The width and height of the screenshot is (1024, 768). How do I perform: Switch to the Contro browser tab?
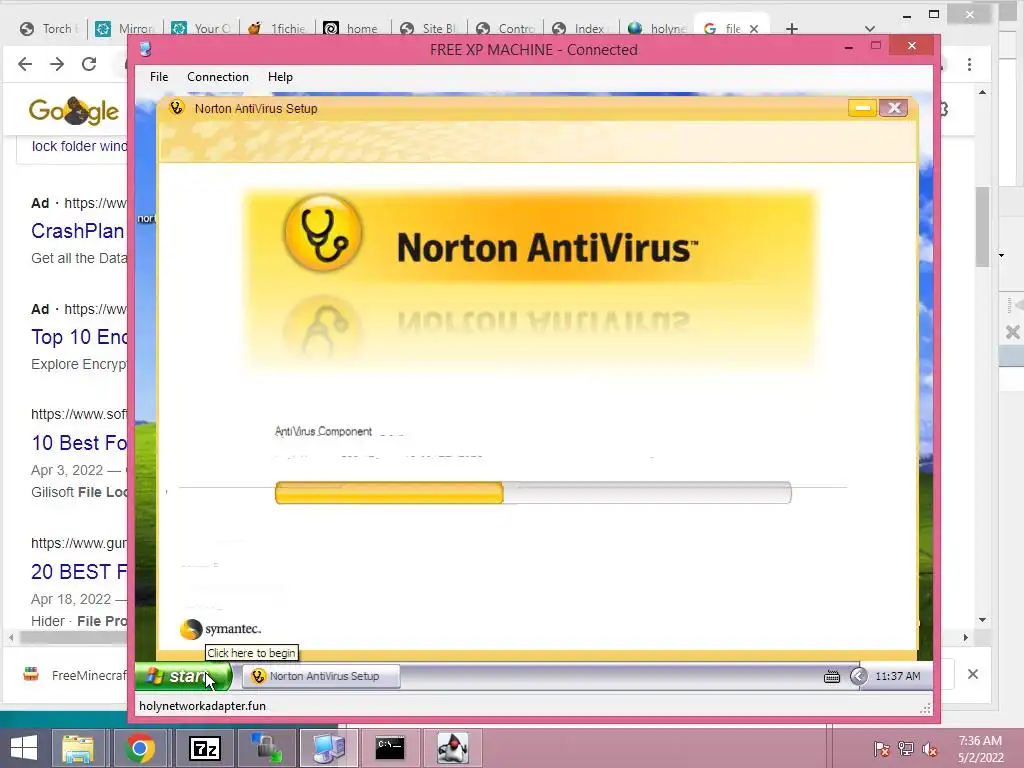pos(506,29)
